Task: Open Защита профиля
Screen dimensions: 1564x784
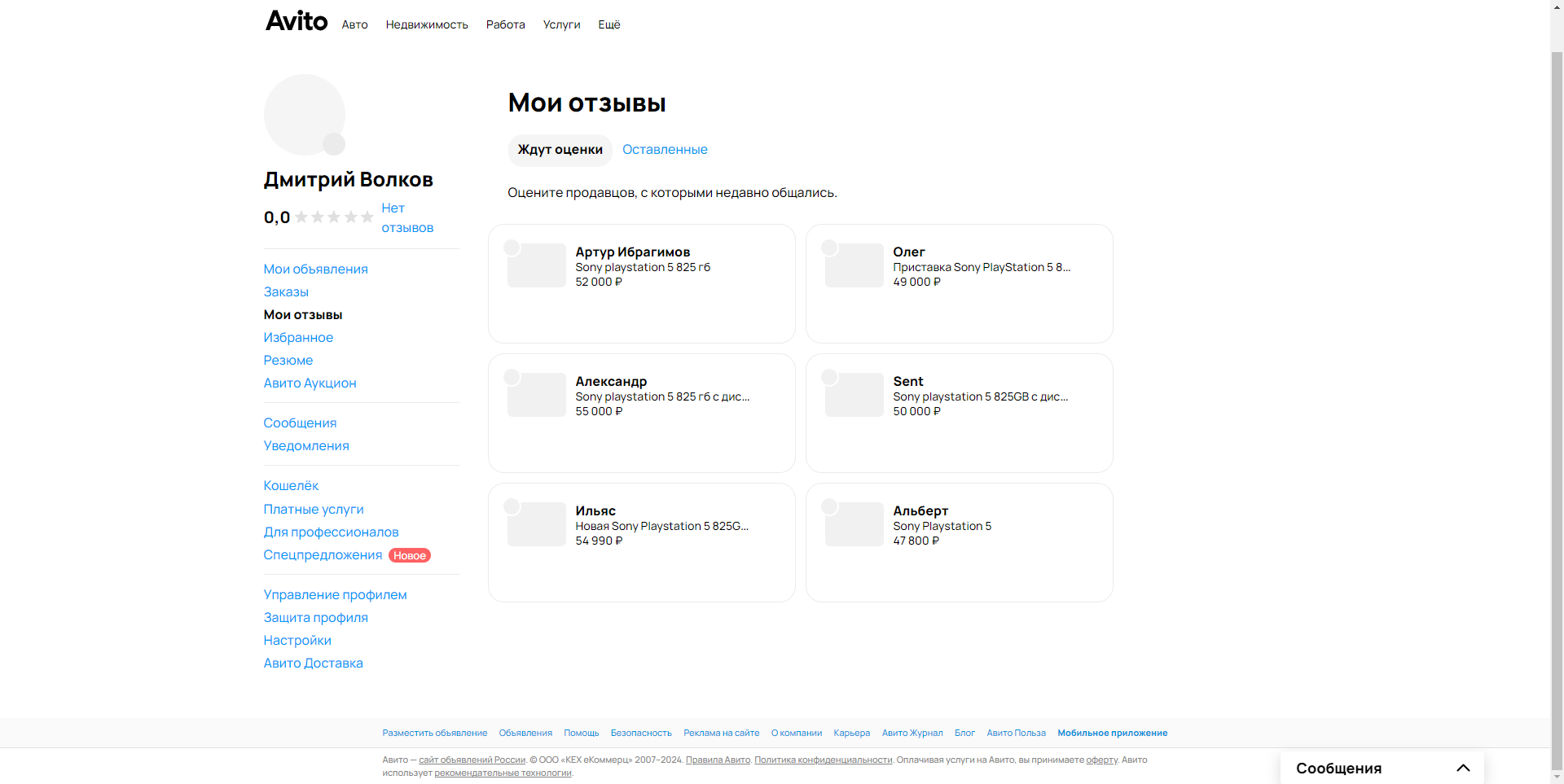Action: (315, 617)
